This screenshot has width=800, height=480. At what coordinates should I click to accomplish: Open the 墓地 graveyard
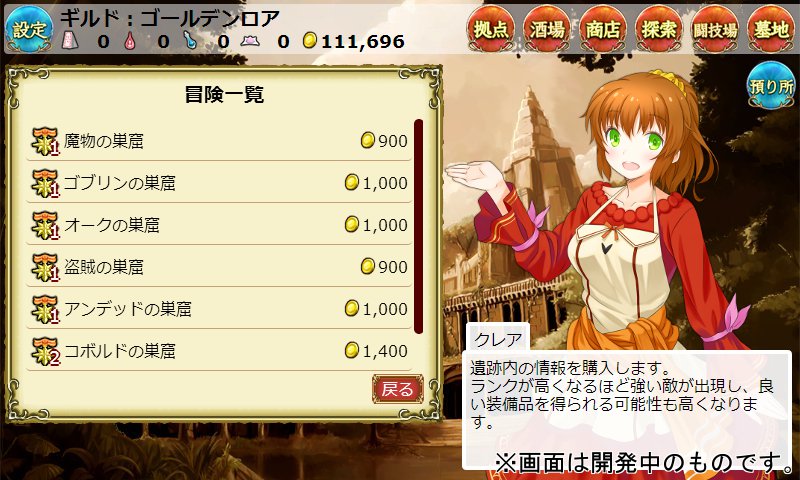pyautogui.click(x=771, y=29)
